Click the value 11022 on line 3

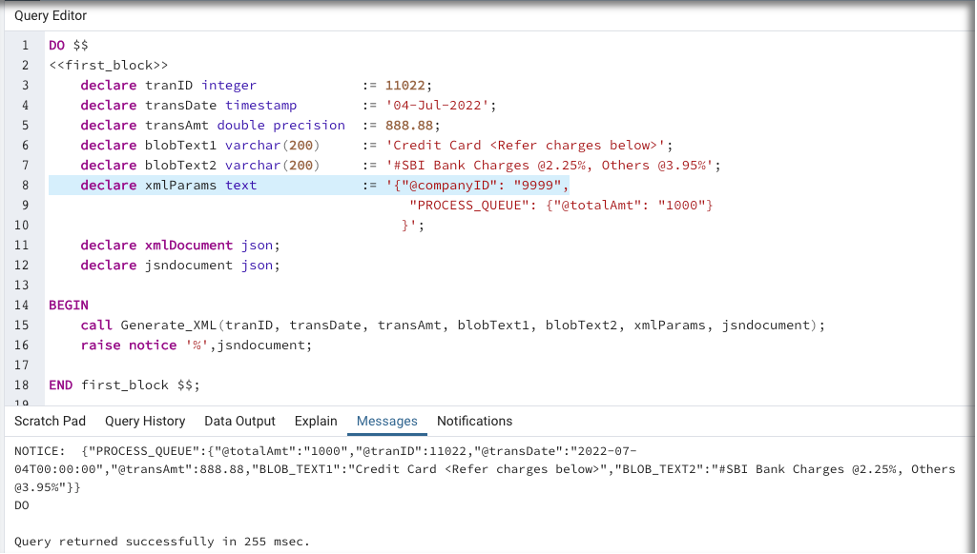pyautogui.click(x=405, y=85)
